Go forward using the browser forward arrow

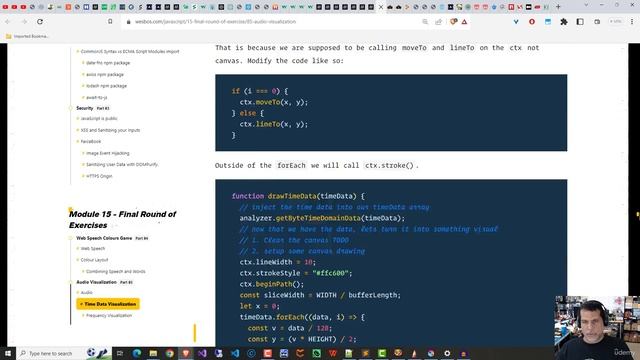[24, 22]
